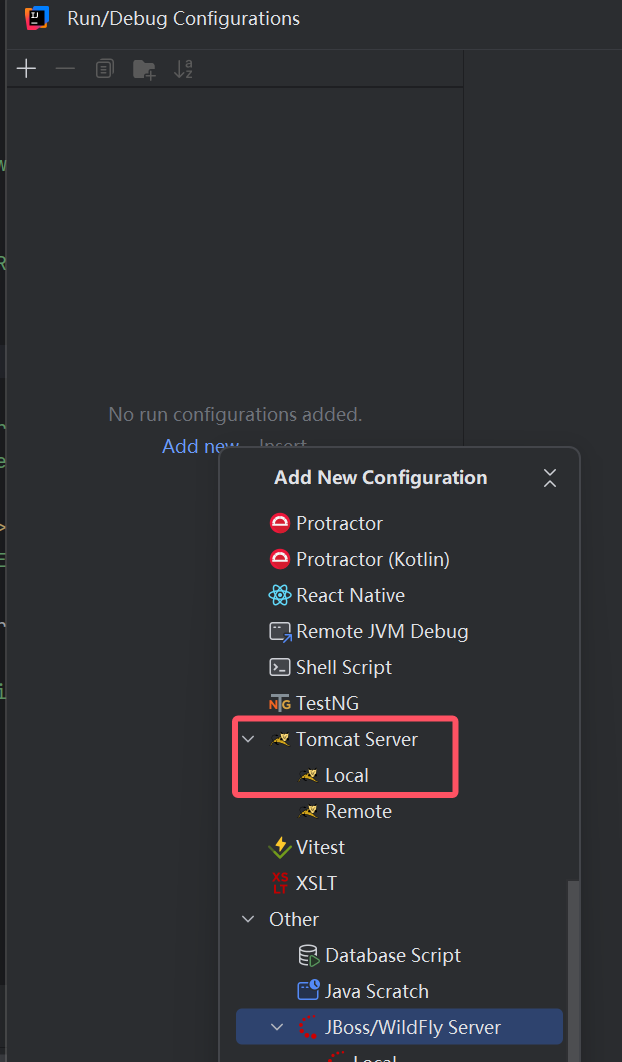Pick the TestNG configuration type
This screenshot has width=622, height=1062.
pyautogui.click(x=326, y=703)
